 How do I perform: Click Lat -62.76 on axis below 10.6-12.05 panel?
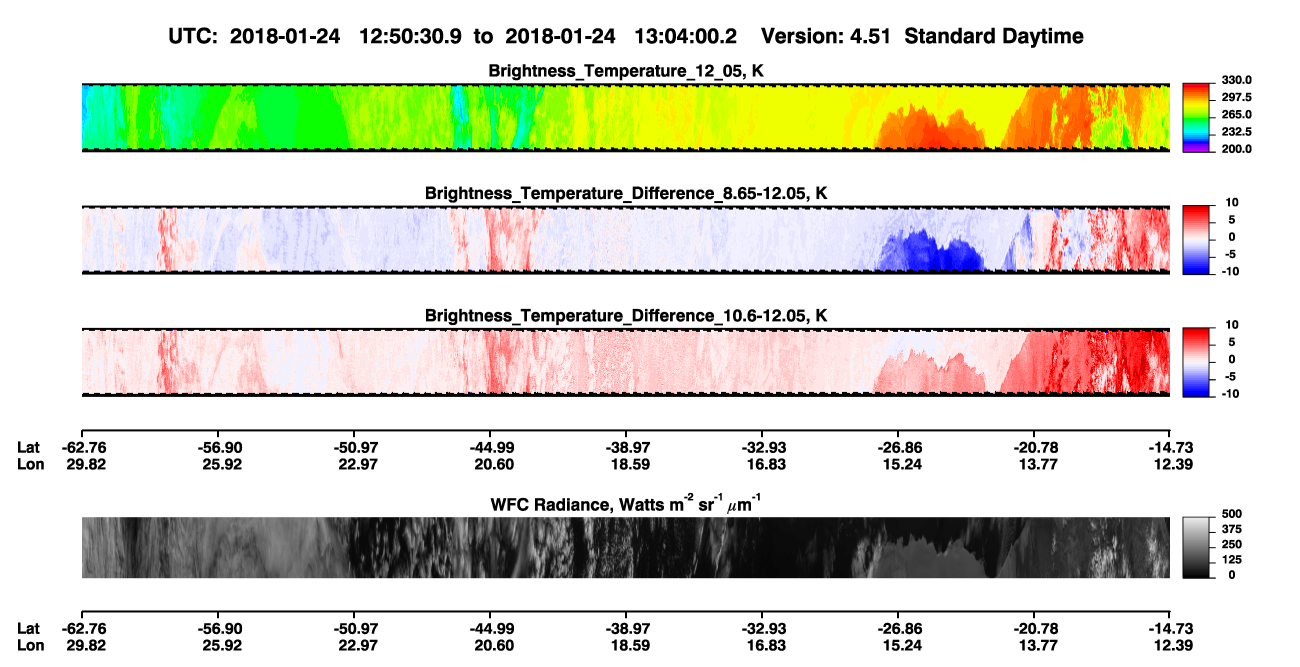(83, 448)
